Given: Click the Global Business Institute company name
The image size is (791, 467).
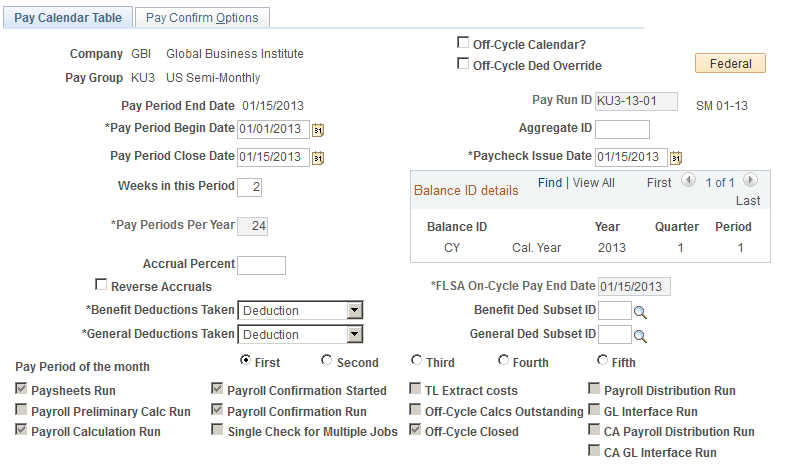Looking at the screenshot, I should click(x=235, y=54).
